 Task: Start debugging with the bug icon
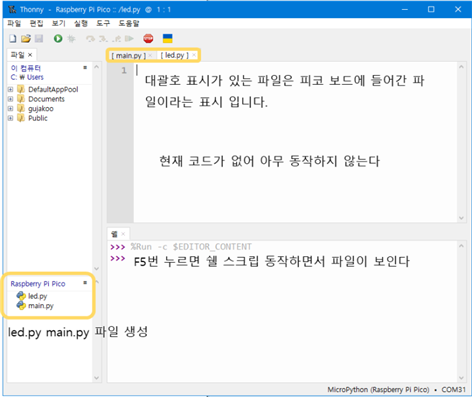pyautogui.click(x=71, y=39)
